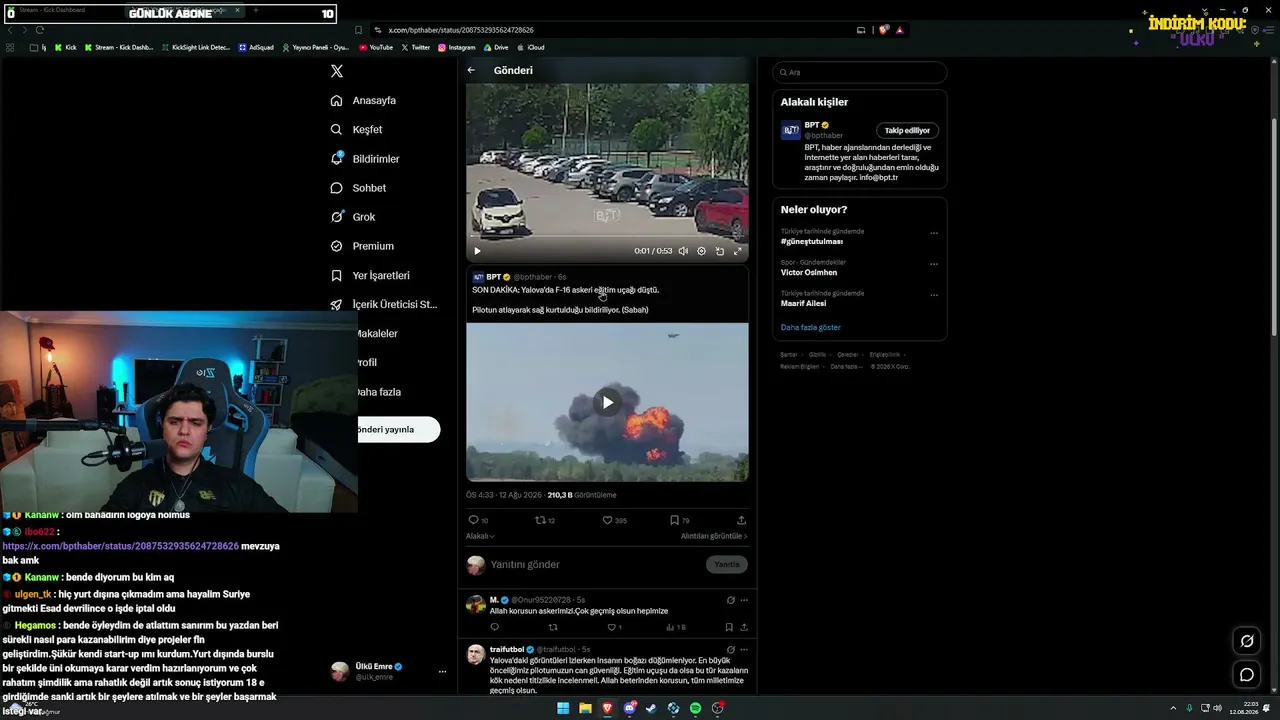Image resolution: width=1280 pixels, height=720 pixels.
Task: Open the X logo home link
Action: pos(337,71)
